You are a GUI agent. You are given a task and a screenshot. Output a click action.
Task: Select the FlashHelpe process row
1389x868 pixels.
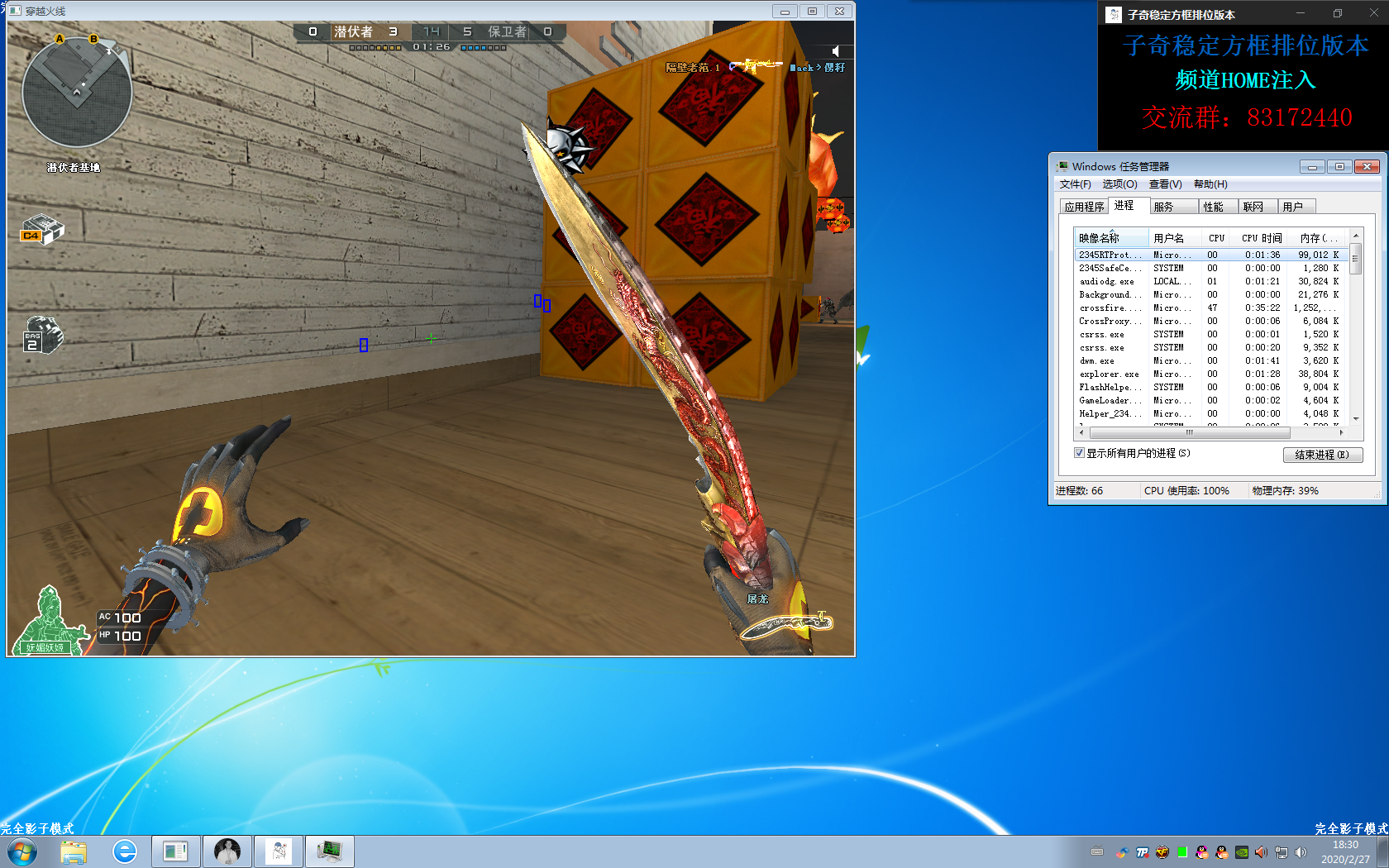(x=1211, y=387)
